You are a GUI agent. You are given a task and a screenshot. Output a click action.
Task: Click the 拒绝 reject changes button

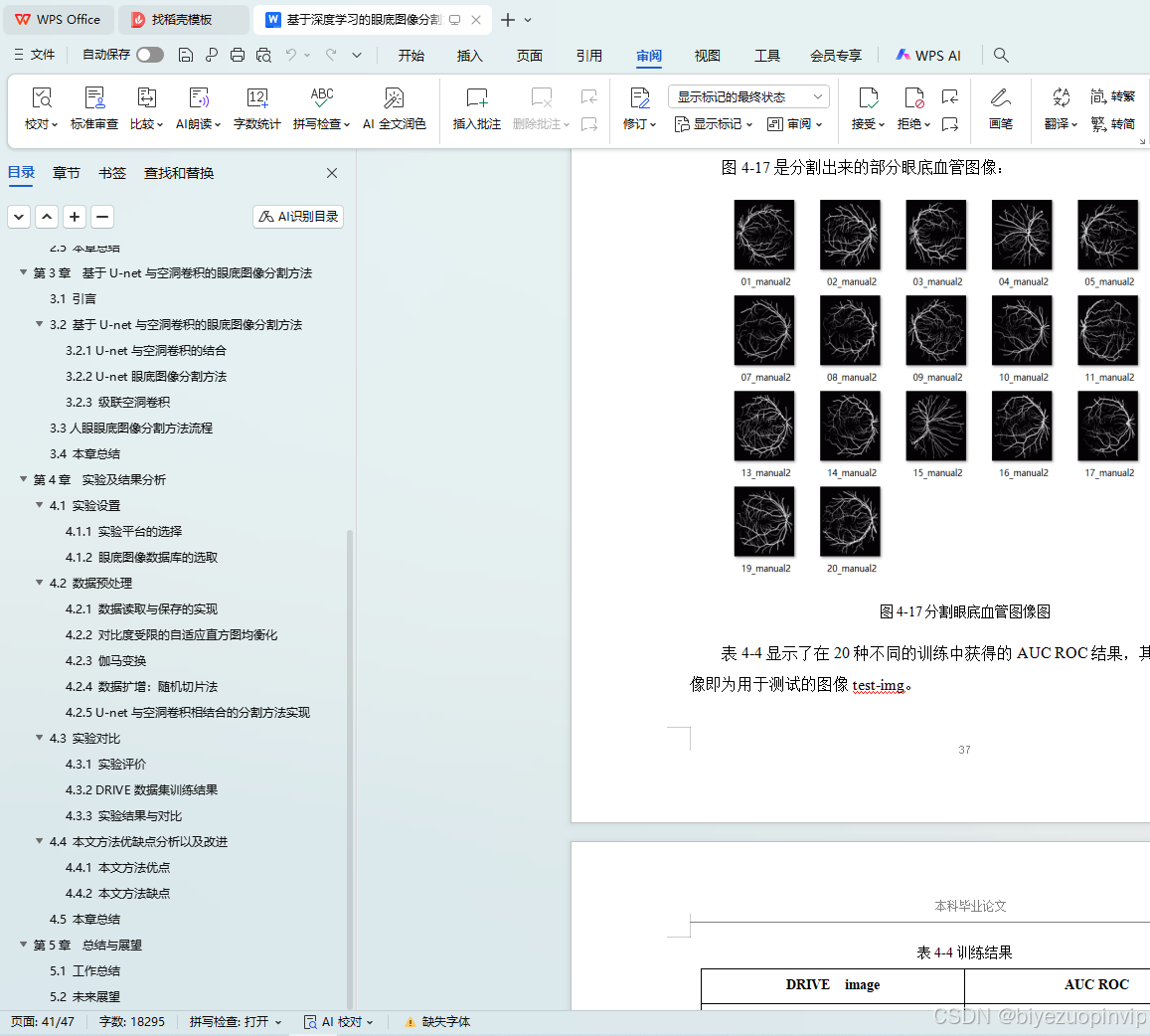tap(913, 108)
